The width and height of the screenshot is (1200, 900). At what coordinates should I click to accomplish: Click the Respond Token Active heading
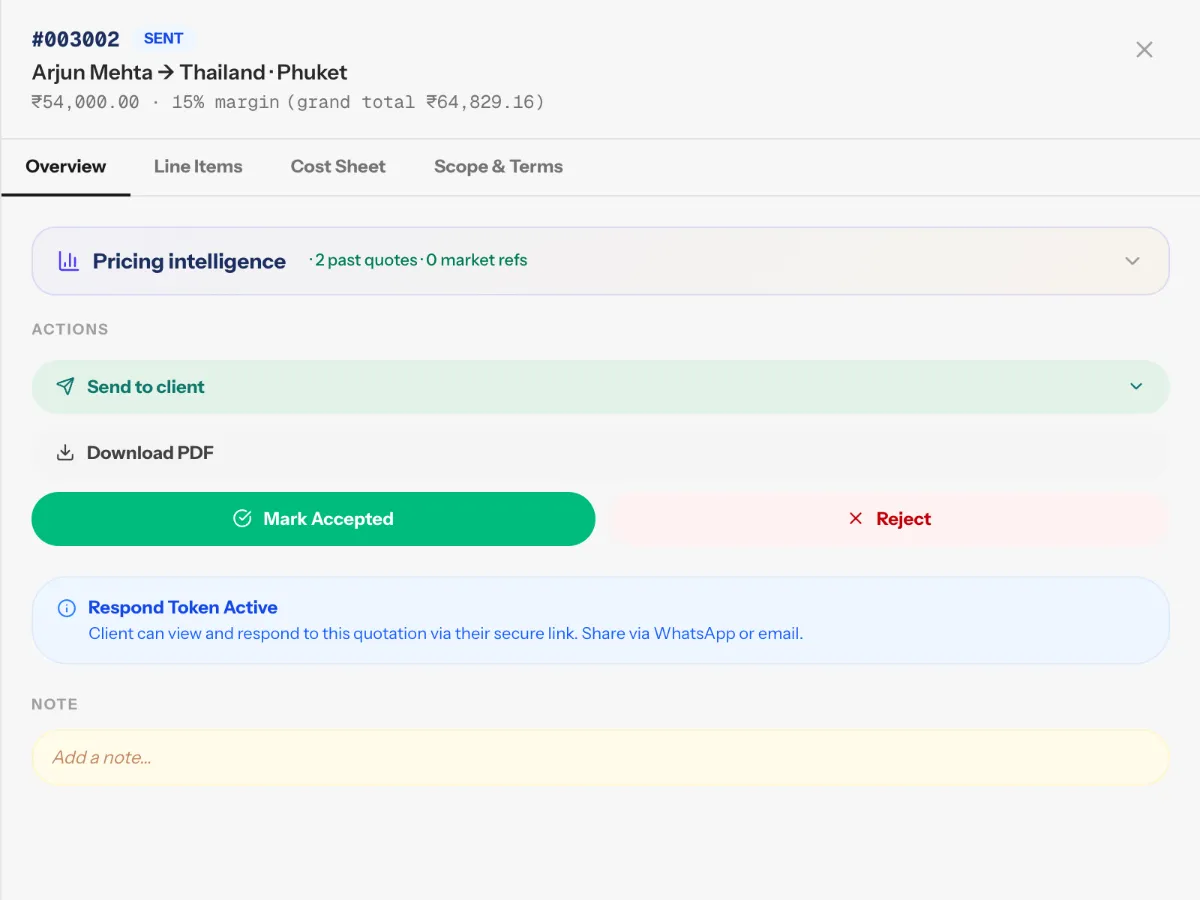click(x=183, y=607)
